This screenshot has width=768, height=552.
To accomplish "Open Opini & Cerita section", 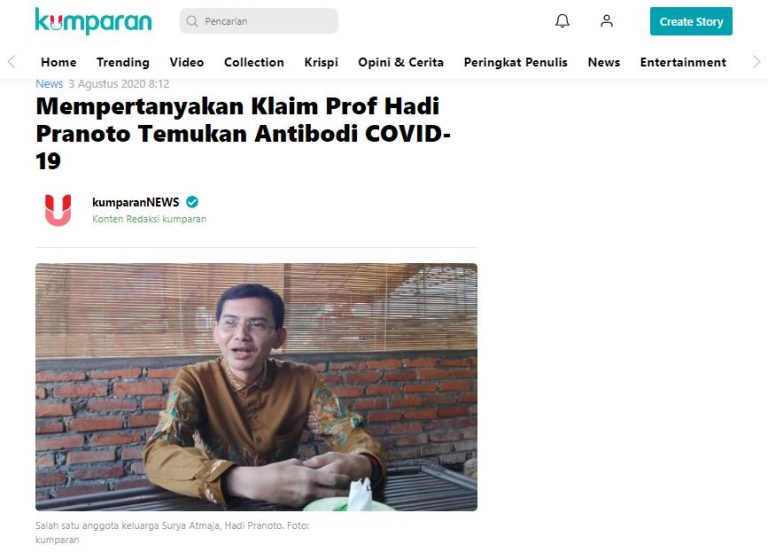I will point(401,62).
